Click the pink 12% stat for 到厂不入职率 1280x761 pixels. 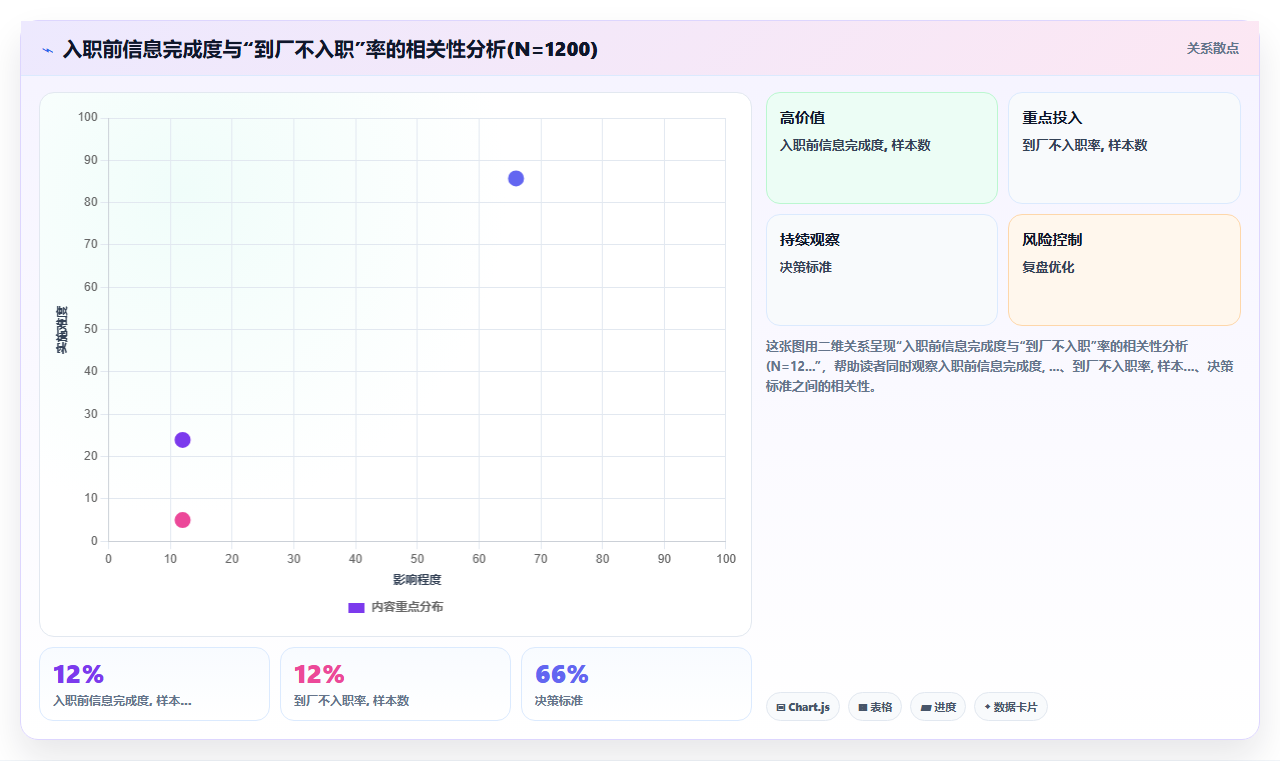point(319,675)
